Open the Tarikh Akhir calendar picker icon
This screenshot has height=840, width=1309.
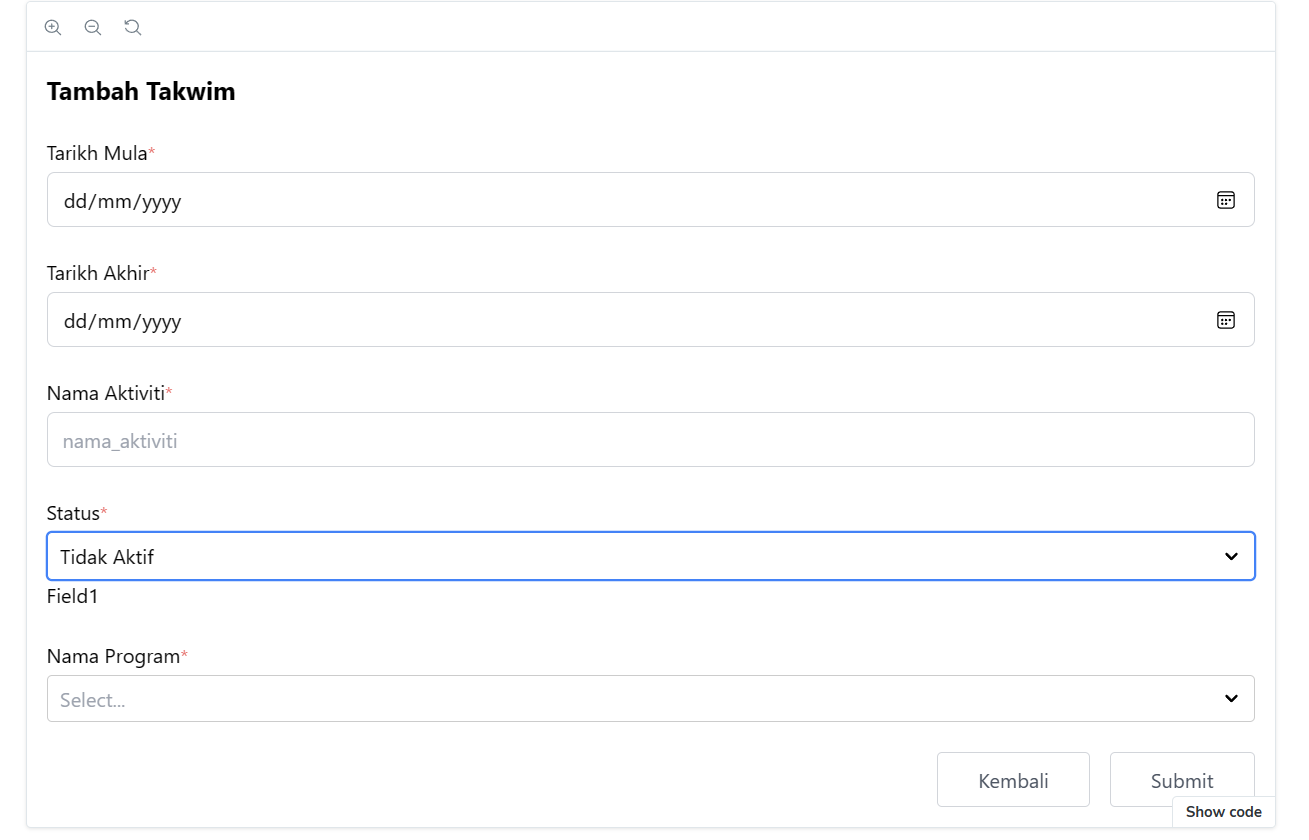(x=1225, y=320)
